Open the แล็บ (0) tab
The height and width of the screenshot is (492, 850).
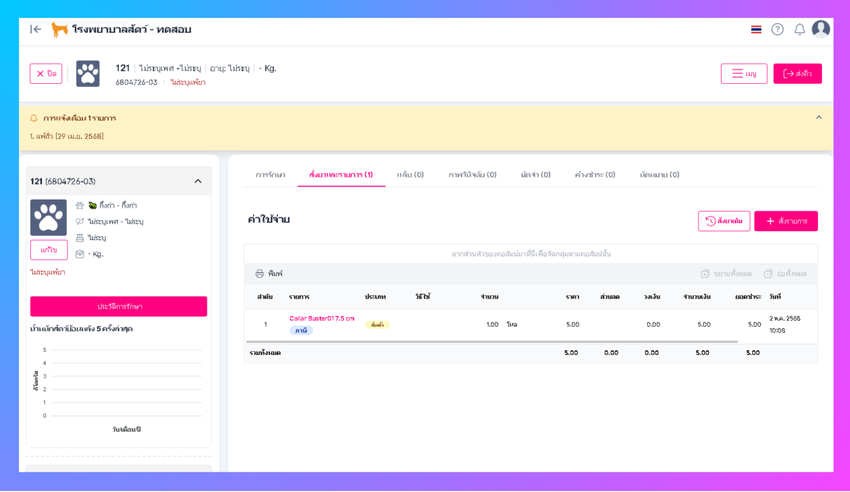[410, 174]
